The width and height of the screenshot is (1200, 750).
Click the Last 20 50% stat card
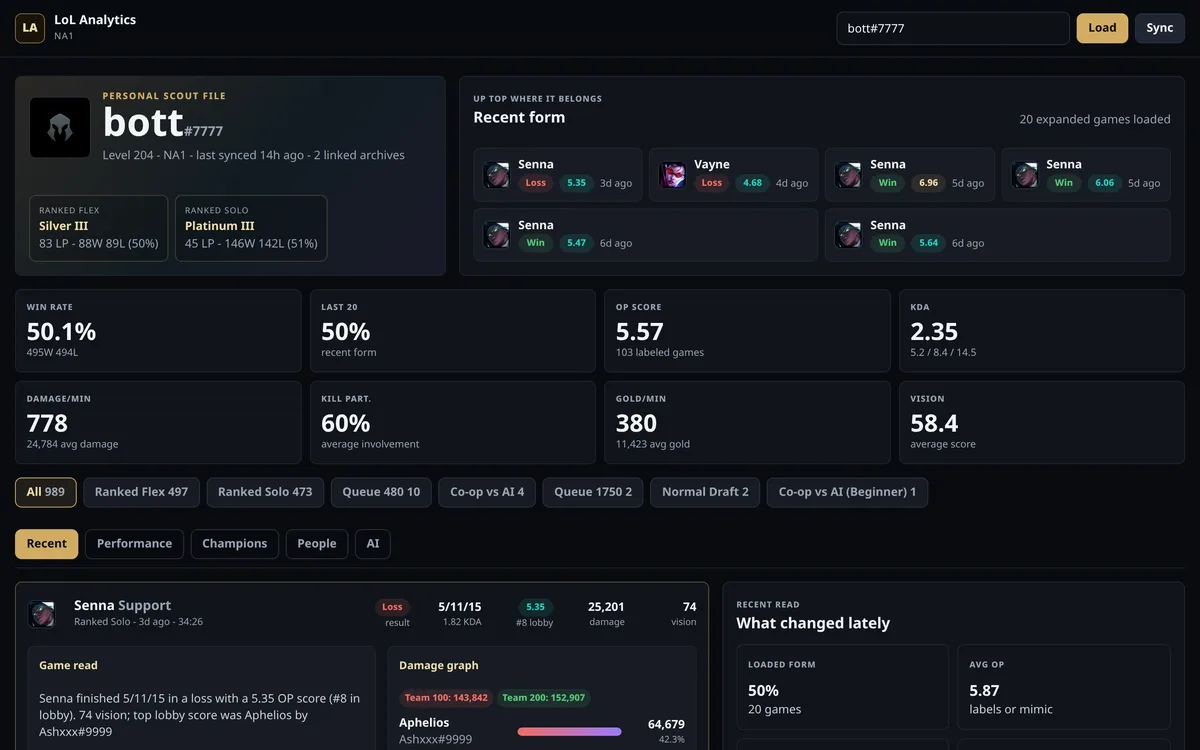point(452,331)
